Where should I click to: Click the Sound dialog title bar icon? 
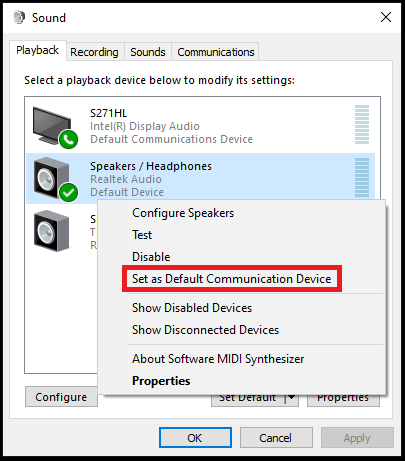click(19, 17)
